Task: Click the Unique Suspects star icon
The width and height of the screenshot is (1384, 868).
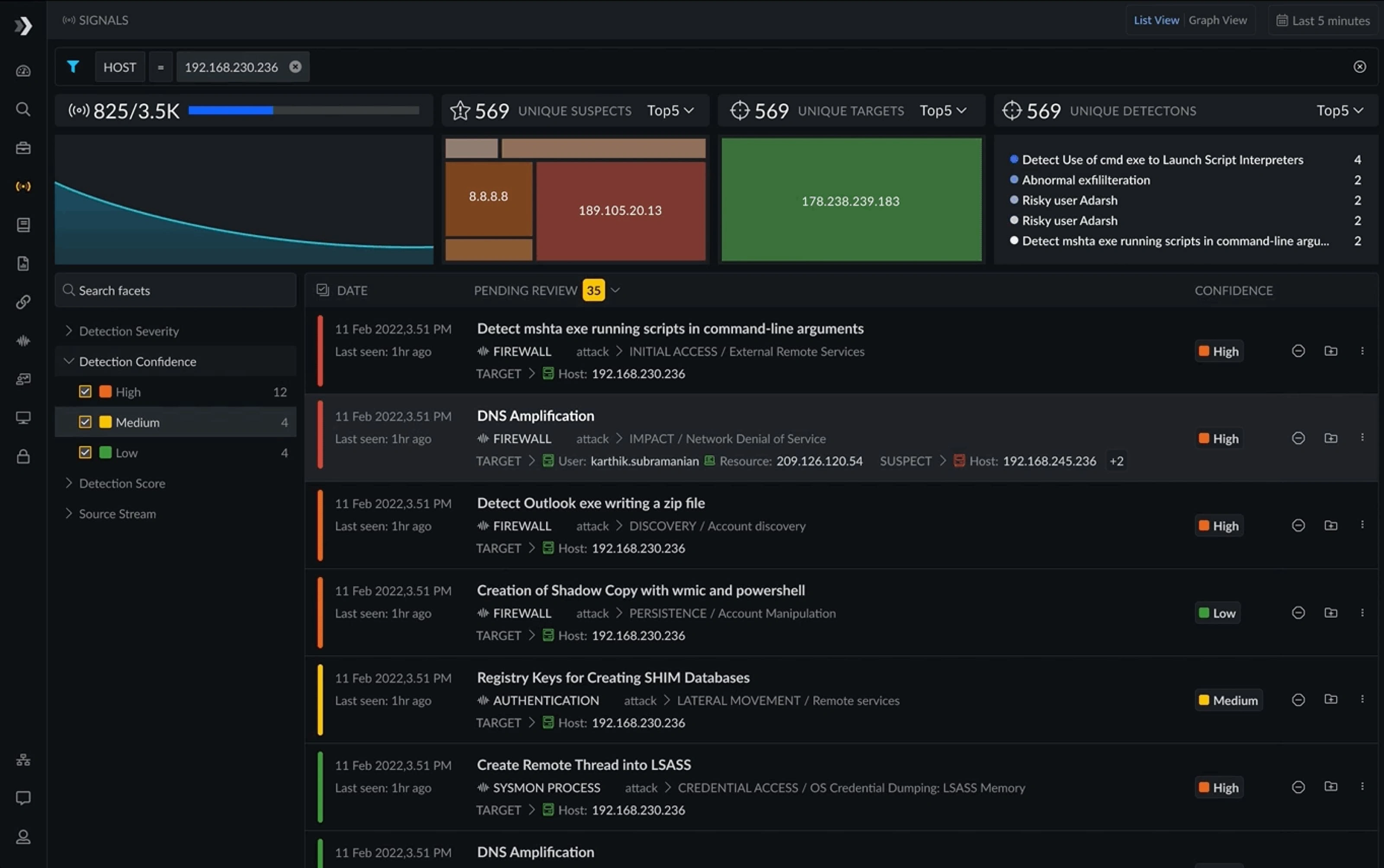Action: (460, 110)
